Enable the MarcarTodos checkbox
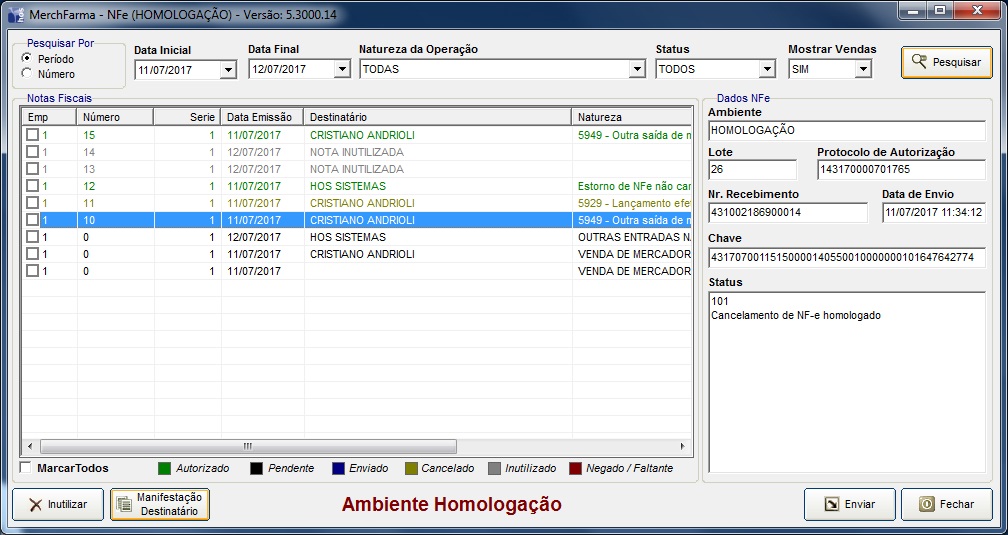This screenshot has width=1008, height=535. [26, 468]
